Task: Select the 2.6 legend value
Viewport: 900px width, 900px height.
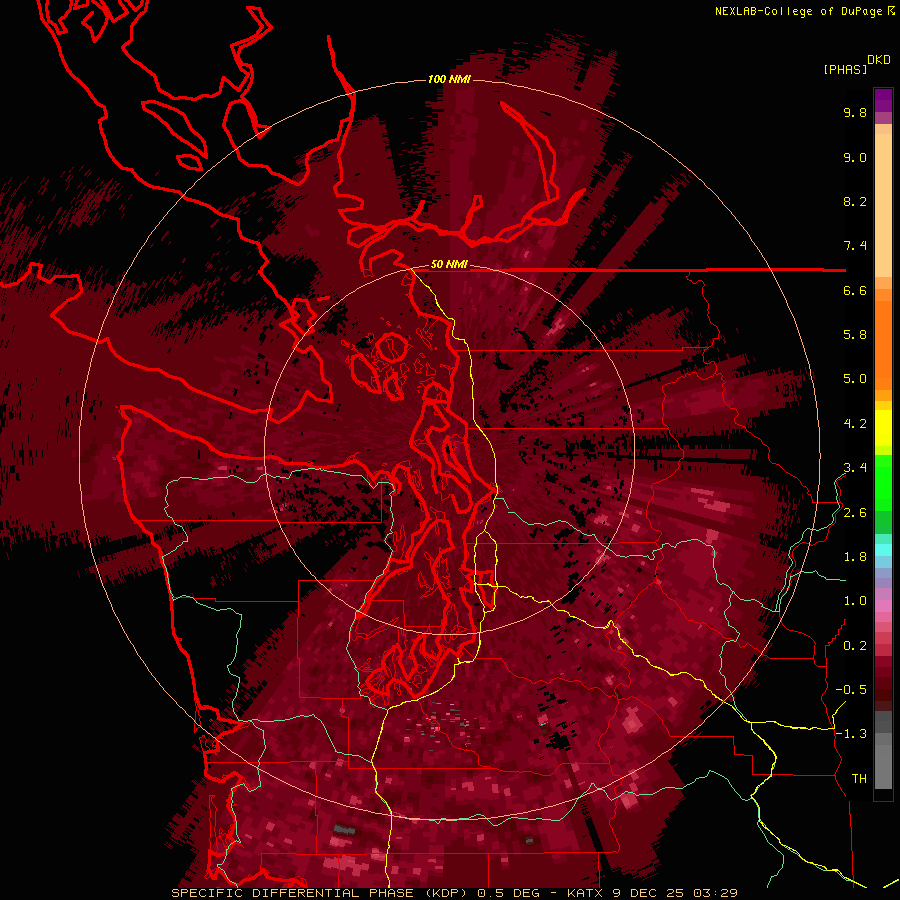Action: pyautogui.click(x=855, y=512)
